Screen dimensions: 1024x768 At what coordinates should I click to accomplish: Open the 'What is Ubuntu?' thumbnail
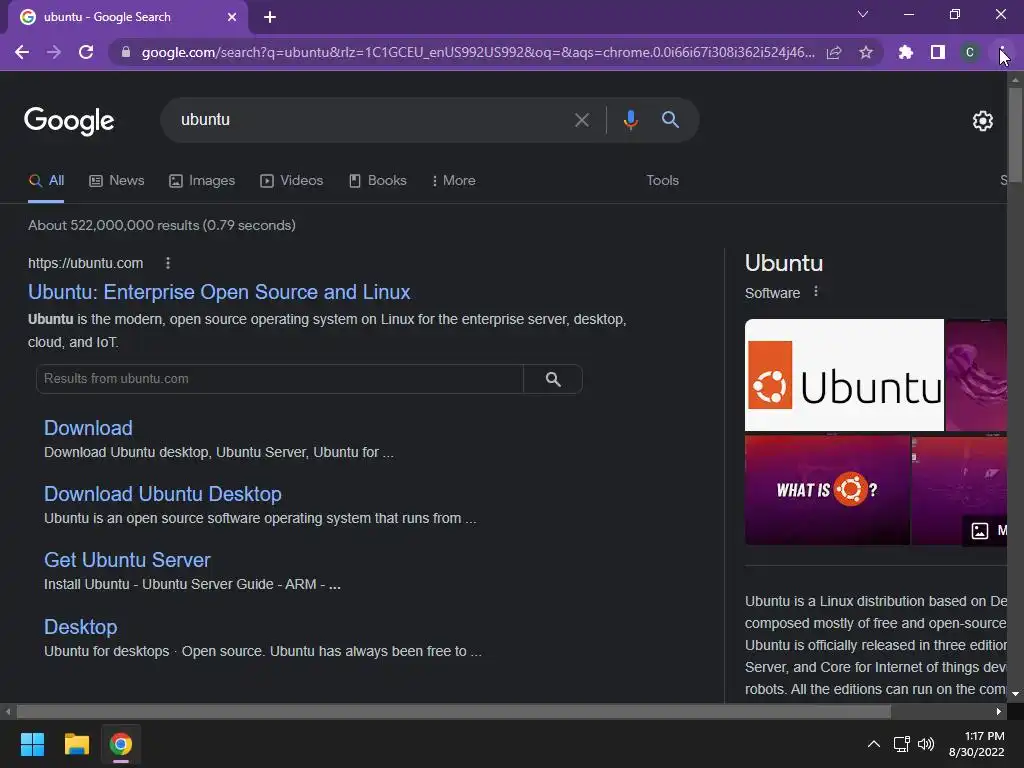click(x=827, y=490)
